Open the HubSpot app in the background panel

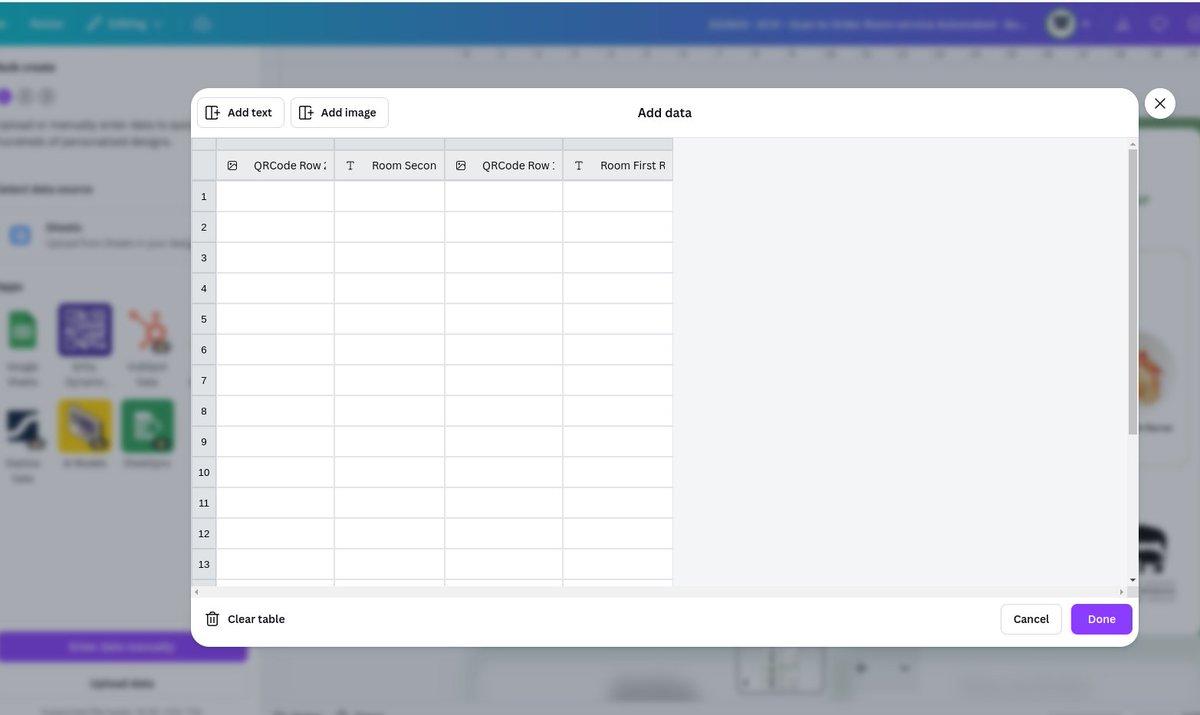pos(148,330)
